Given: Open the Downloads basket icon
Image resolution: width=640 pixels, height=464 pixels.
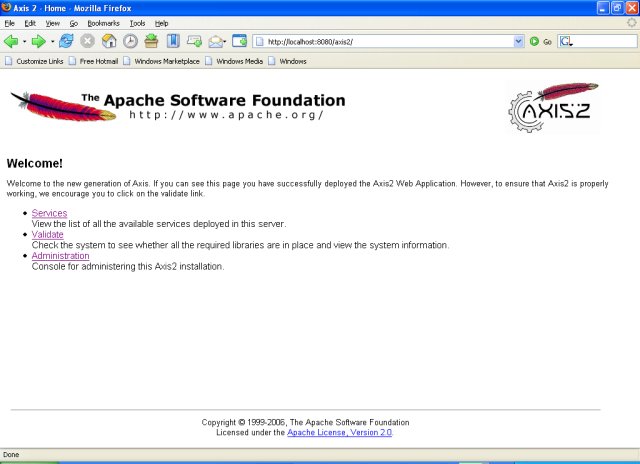Looking at the screenshot, I should [151, 41].
